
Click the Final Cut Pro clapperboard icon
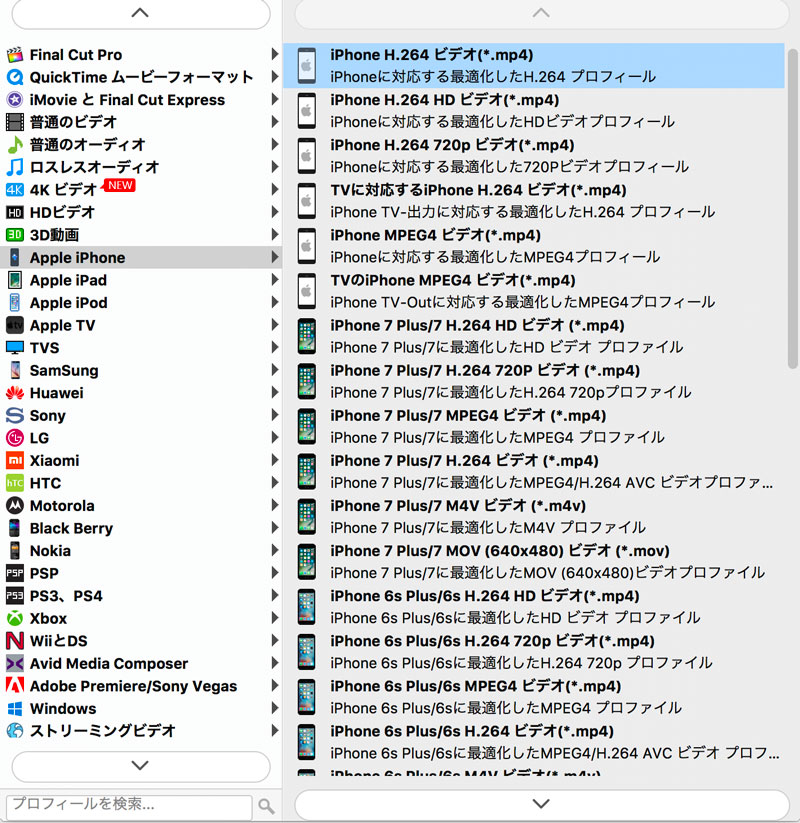15,55
